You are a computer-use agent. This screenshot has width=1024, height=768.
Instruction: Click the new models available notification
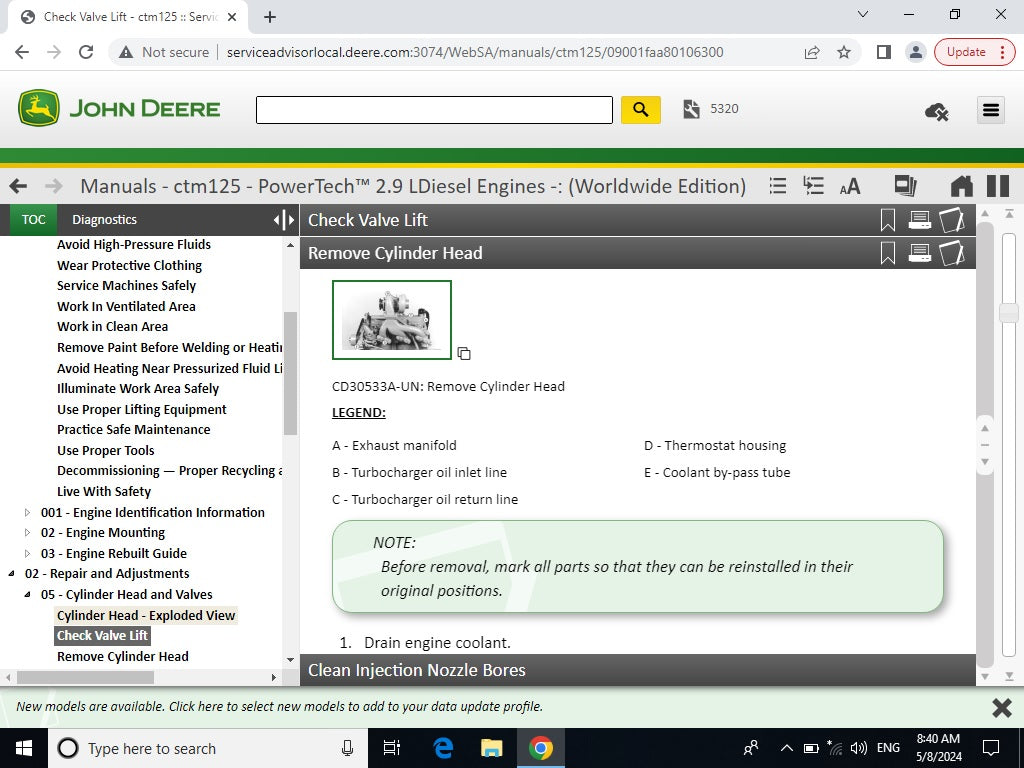pos(280,707)
